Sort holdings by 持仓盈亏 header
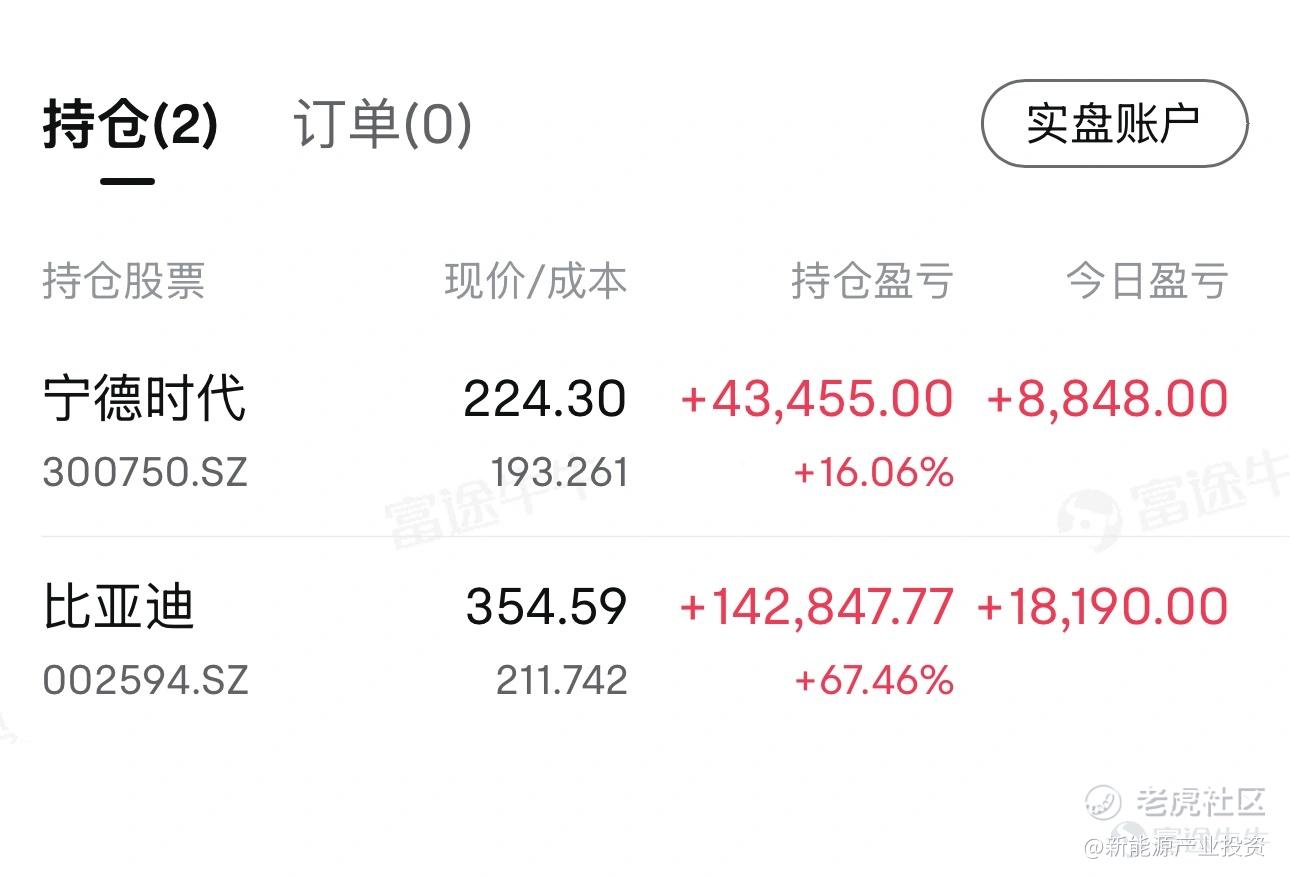 pyautogui.click(x=872, y=281)
